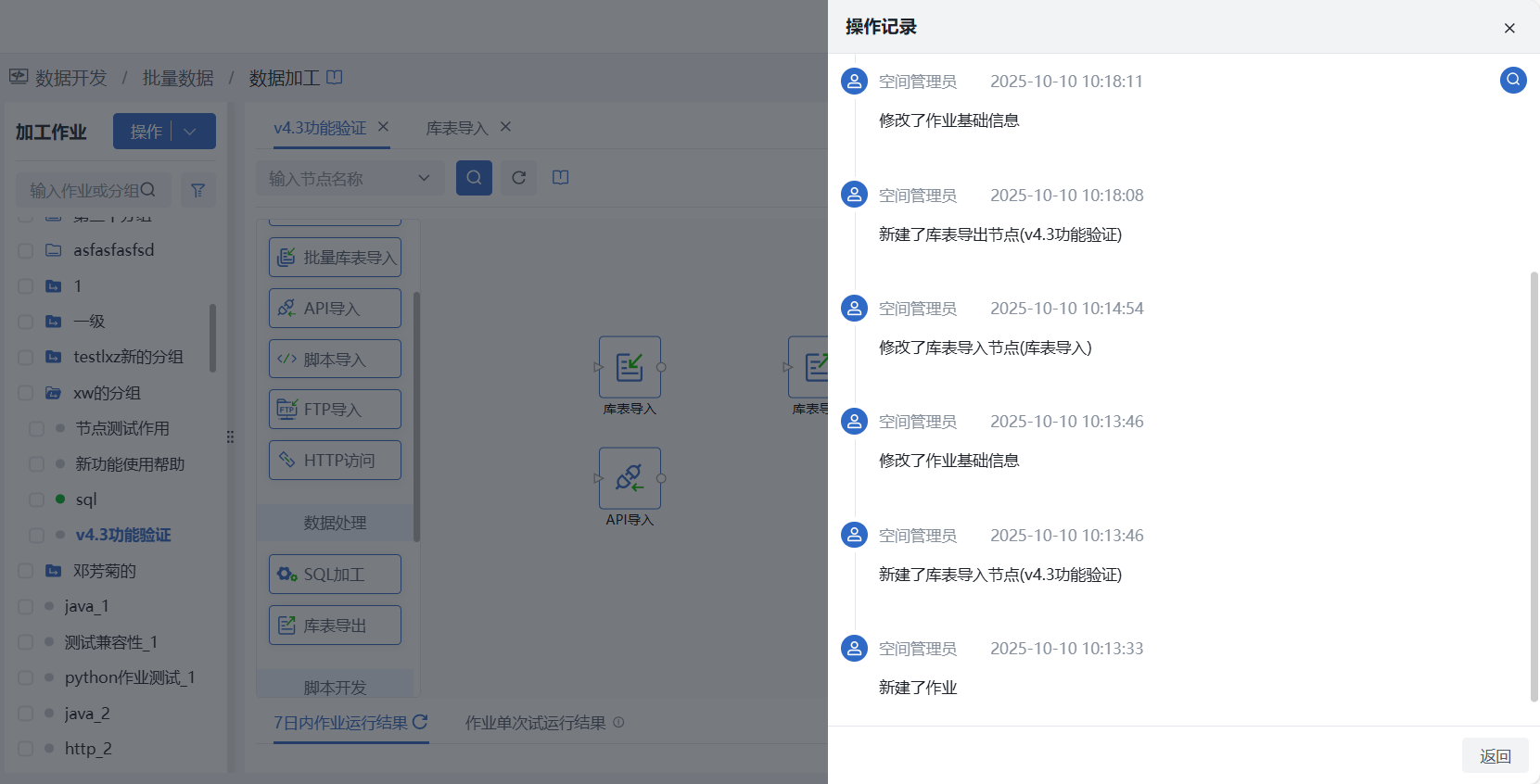Click the 操作 button
Screen dimensions: 1540x784
146,132
